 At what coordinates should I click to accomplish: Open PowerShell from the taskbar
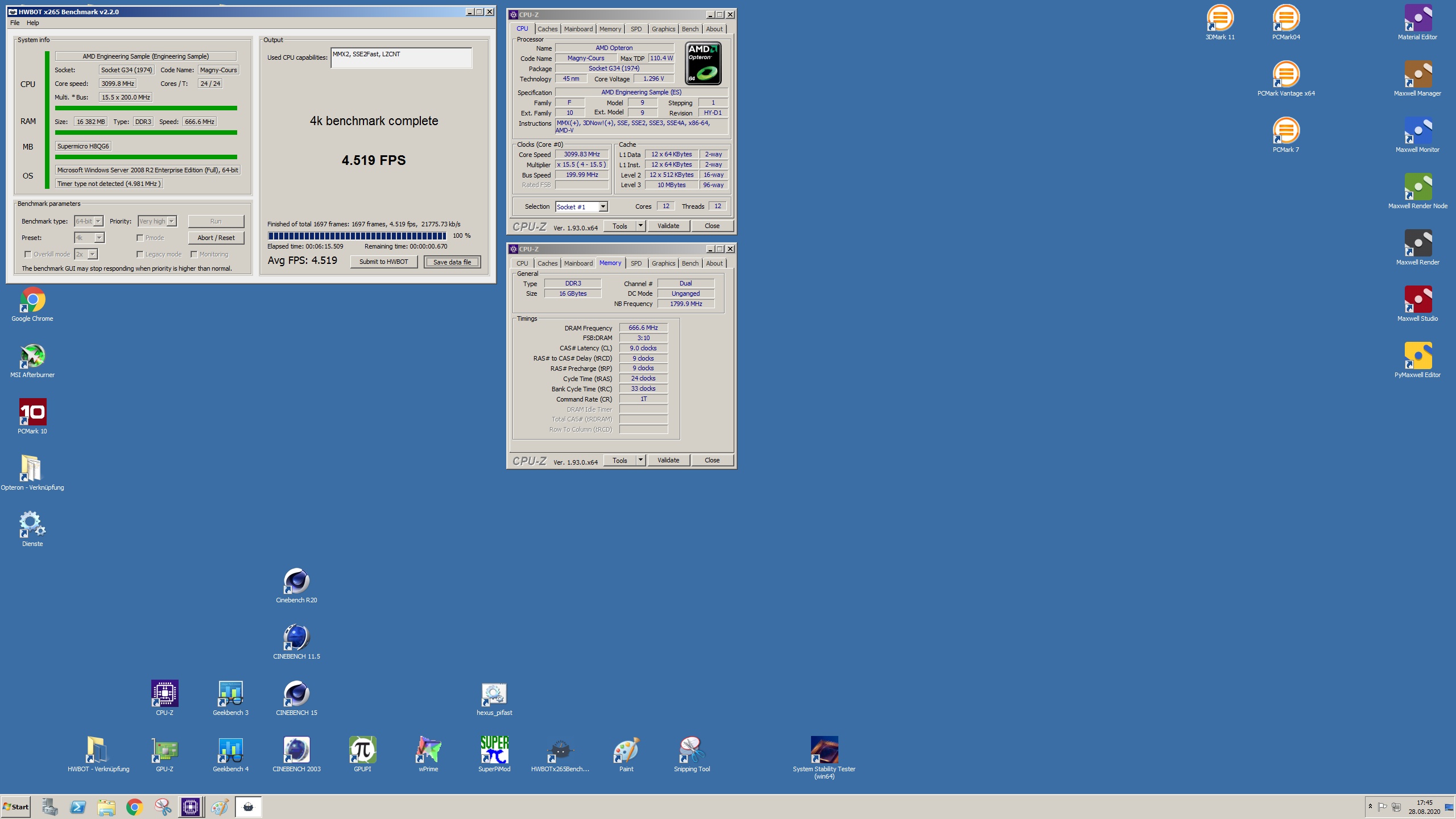(x=78, y=806)
